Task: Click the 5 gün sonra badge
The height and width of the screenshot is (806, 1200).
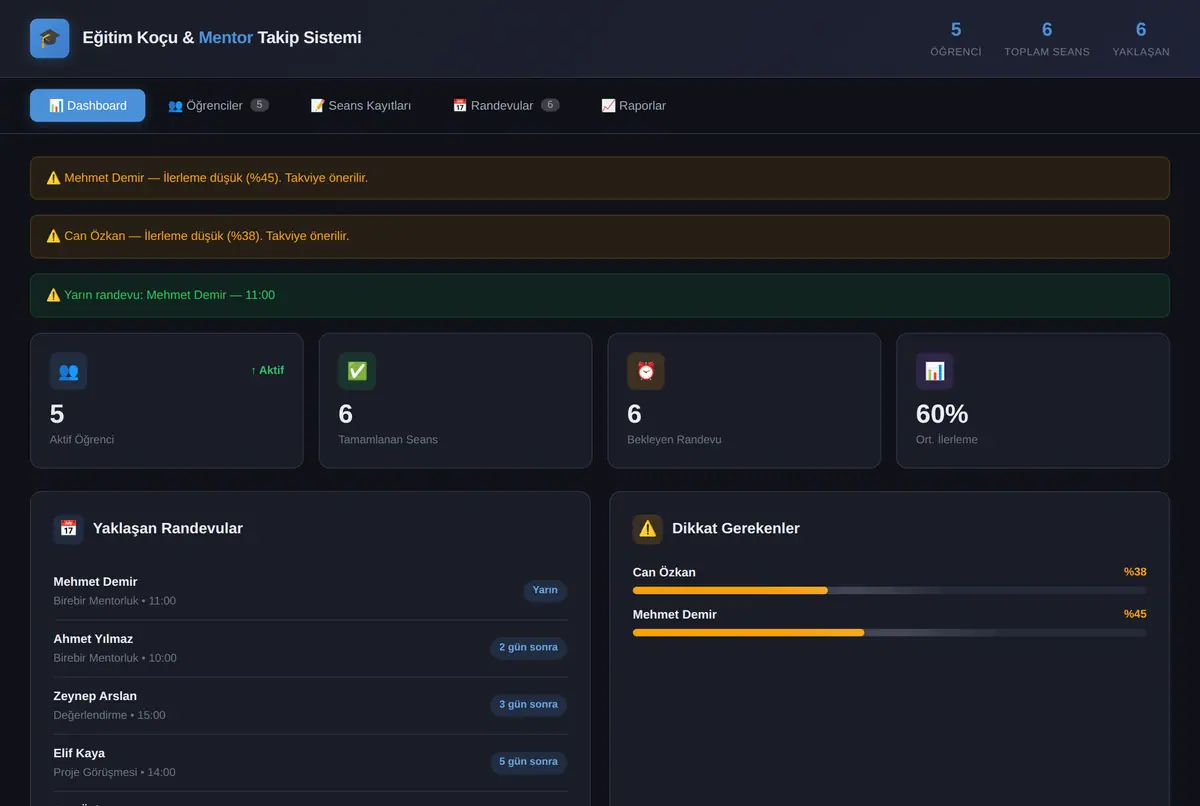Action: (x=529, y=762)
